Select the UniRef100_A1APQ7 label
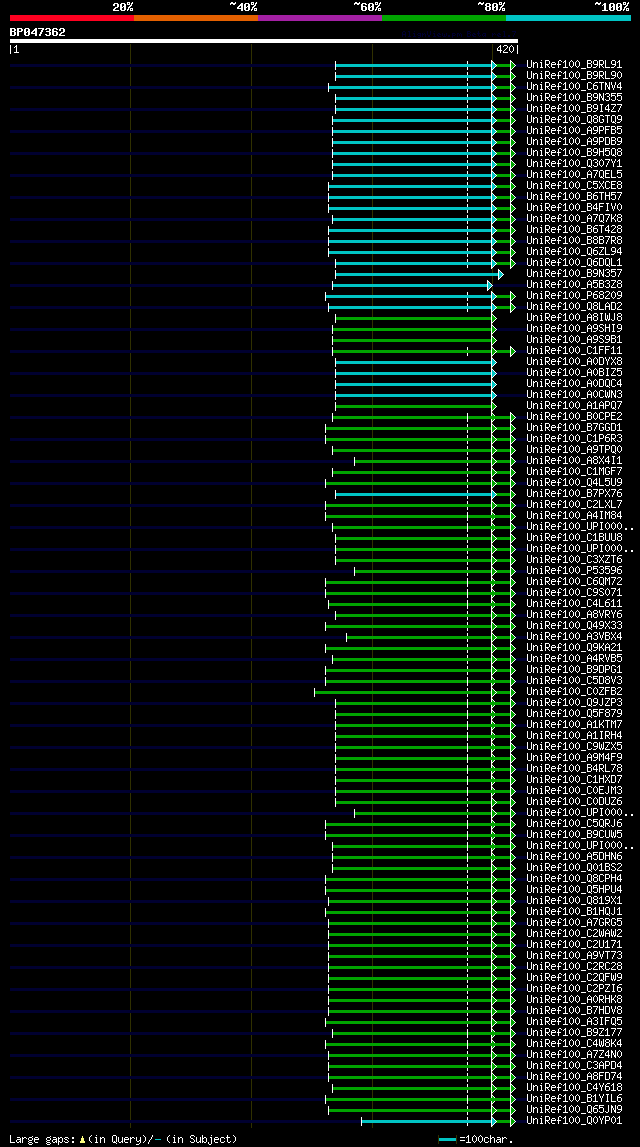The image size is (640, 1147). point(574,405)
